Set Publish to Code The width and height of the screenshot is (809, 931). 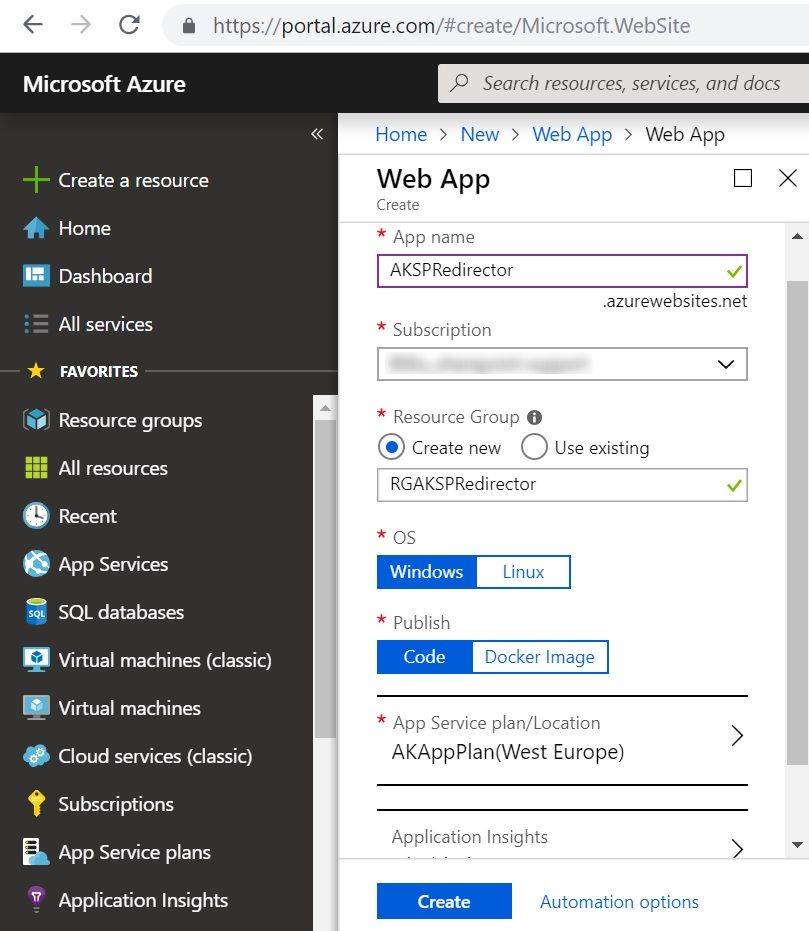[424, 657]
